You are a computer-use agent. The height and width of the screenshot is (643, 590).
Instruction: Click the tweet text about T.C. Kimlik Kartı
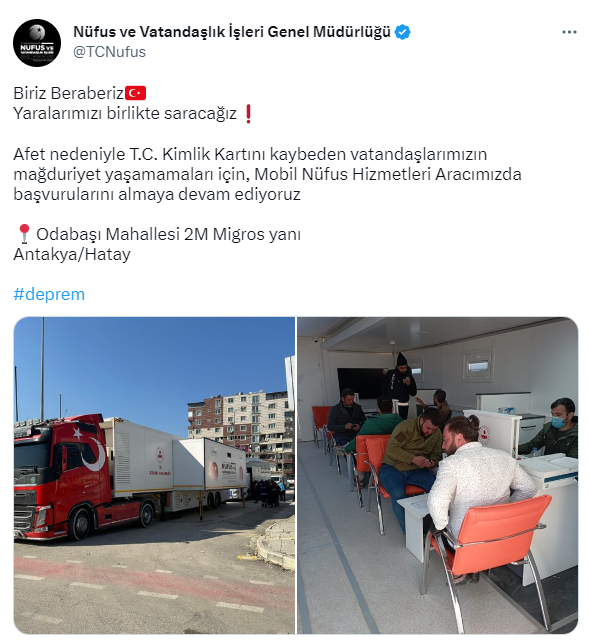coord(267,174)
